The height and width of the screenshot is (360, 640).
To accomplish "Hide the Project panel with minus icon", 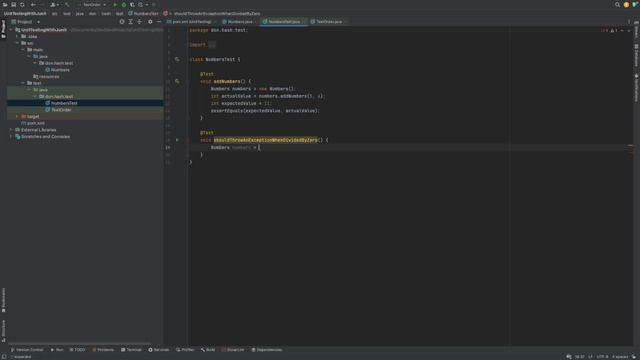I will pyautogui.click(x=159, y=22).
